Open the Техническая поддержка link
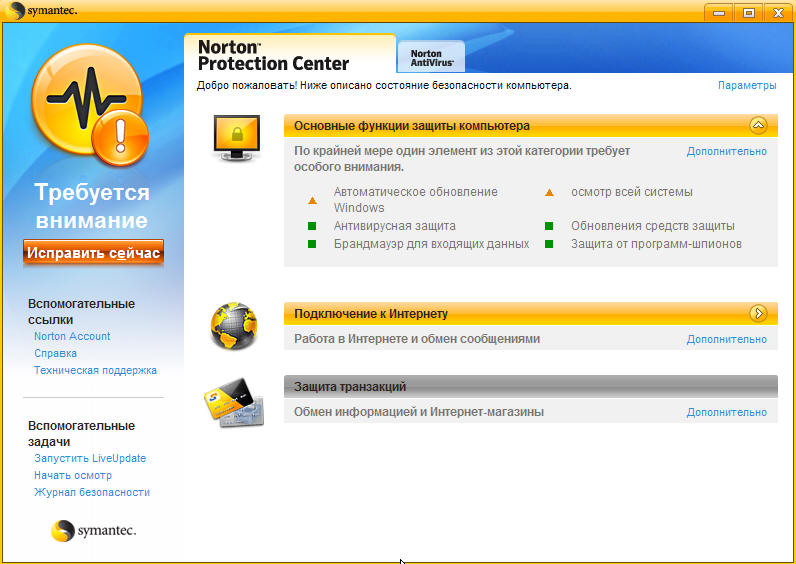The image size is (796, 564). (95, 370)
